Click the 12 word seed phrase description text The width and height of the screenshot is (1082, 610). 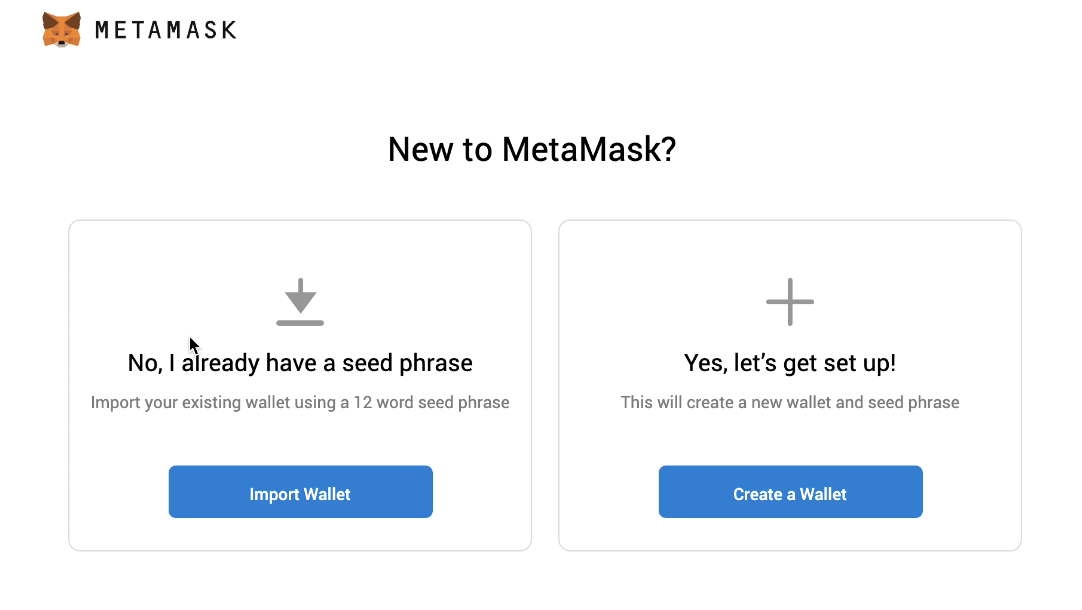[300, 402]
